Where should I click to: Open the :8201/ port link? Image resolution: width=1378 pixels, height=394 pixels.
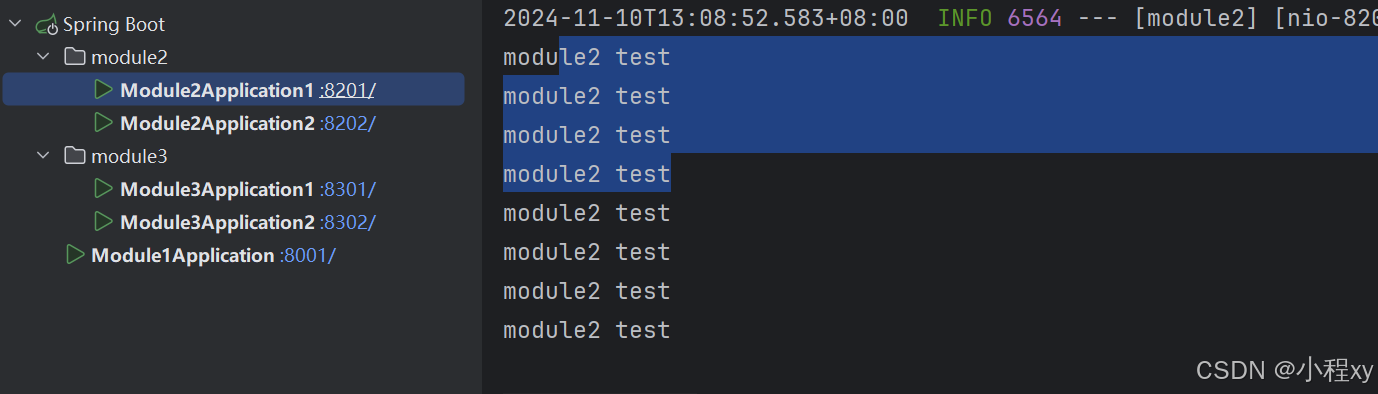coord(348,91)
